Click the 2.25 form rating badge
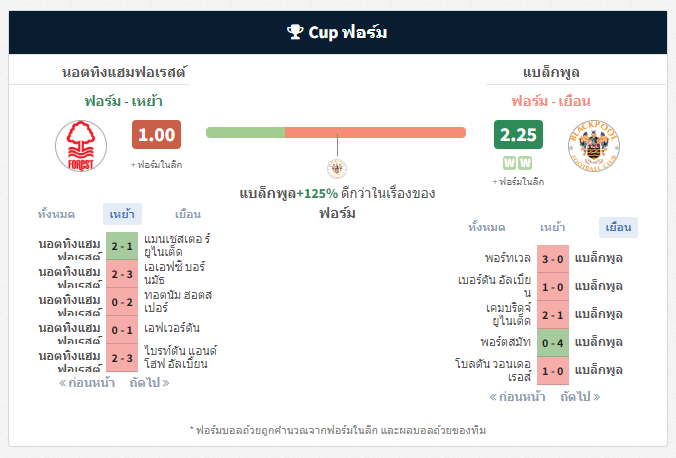The image size is (676, 458). click(x=518, y=135)
